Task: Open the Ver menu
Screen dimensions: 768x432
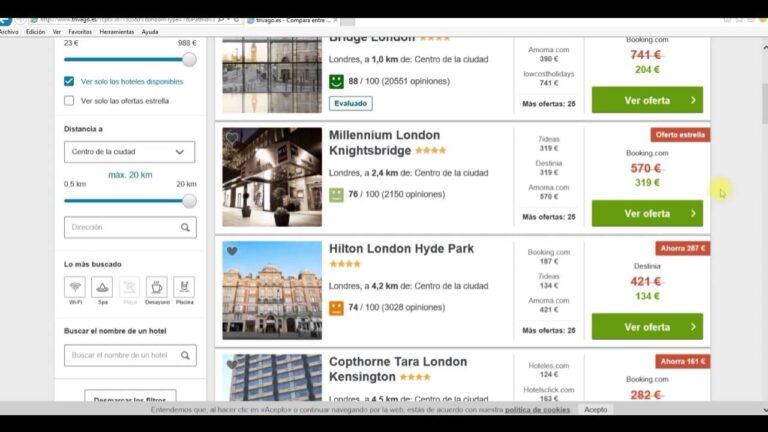Action: (x=57, y=32)
